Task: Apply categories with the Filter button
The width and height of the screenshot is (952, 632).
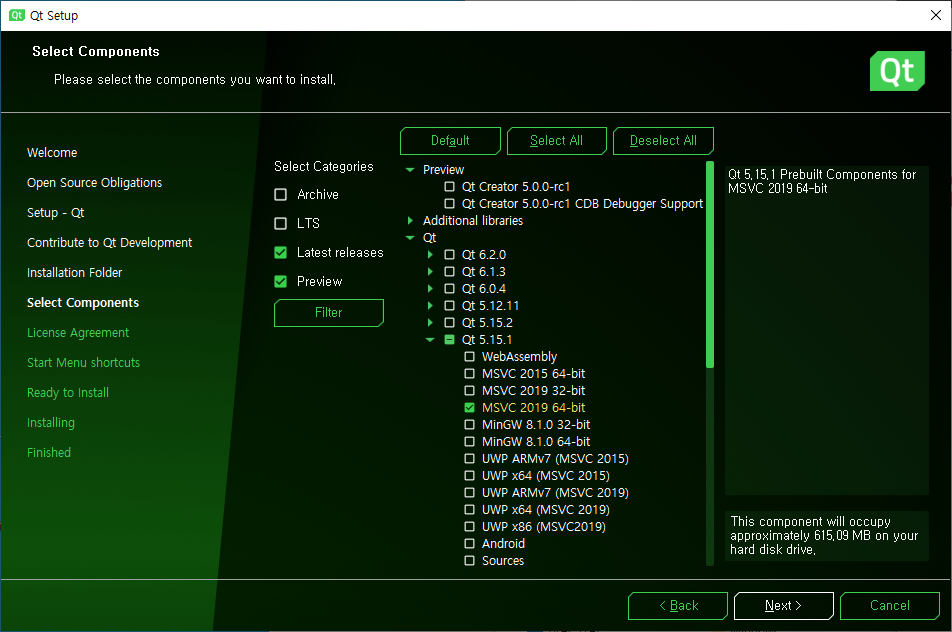Action: pos(328,313)
